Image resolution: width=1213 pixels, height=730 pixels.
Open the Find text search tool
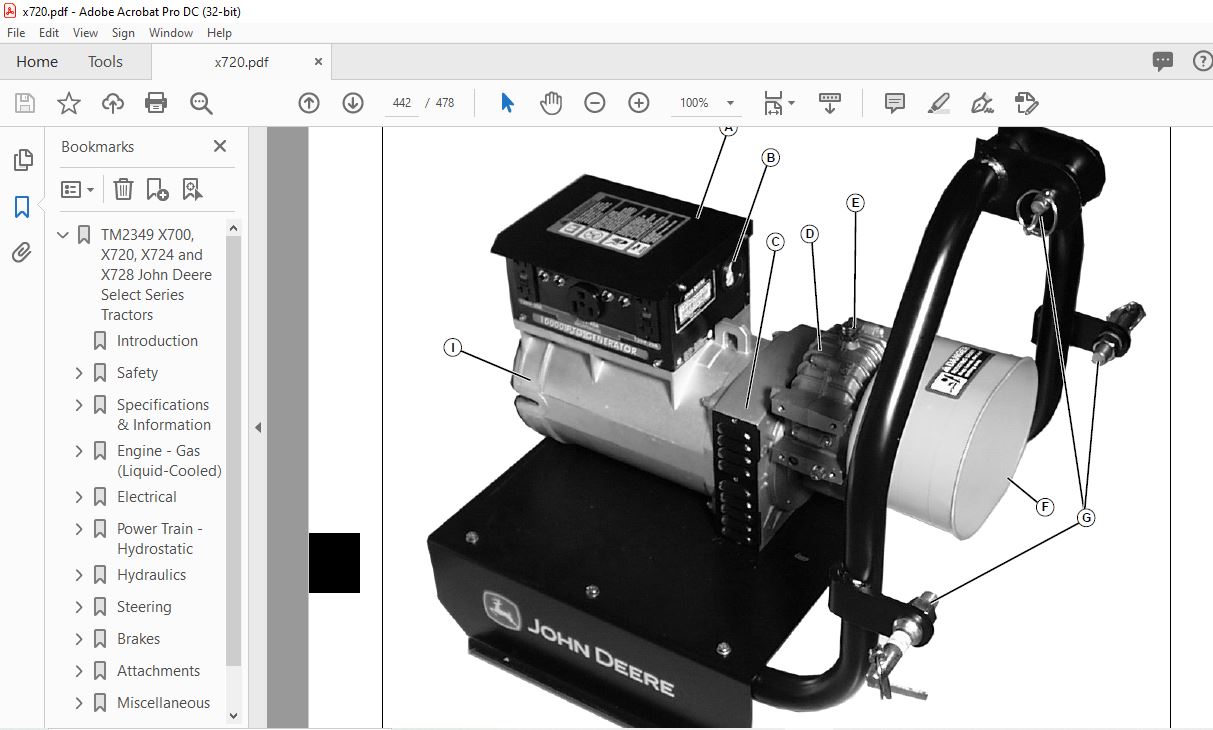tap(201, 103)
